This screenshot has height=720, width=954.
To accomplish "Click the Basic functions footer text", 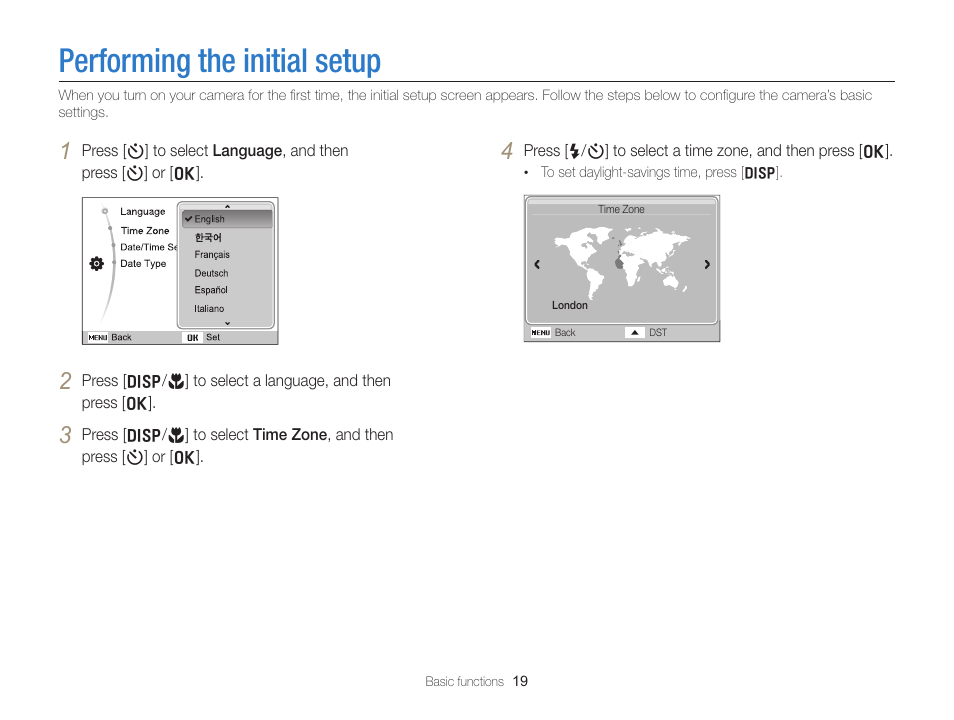I will [x=464, y=682].
